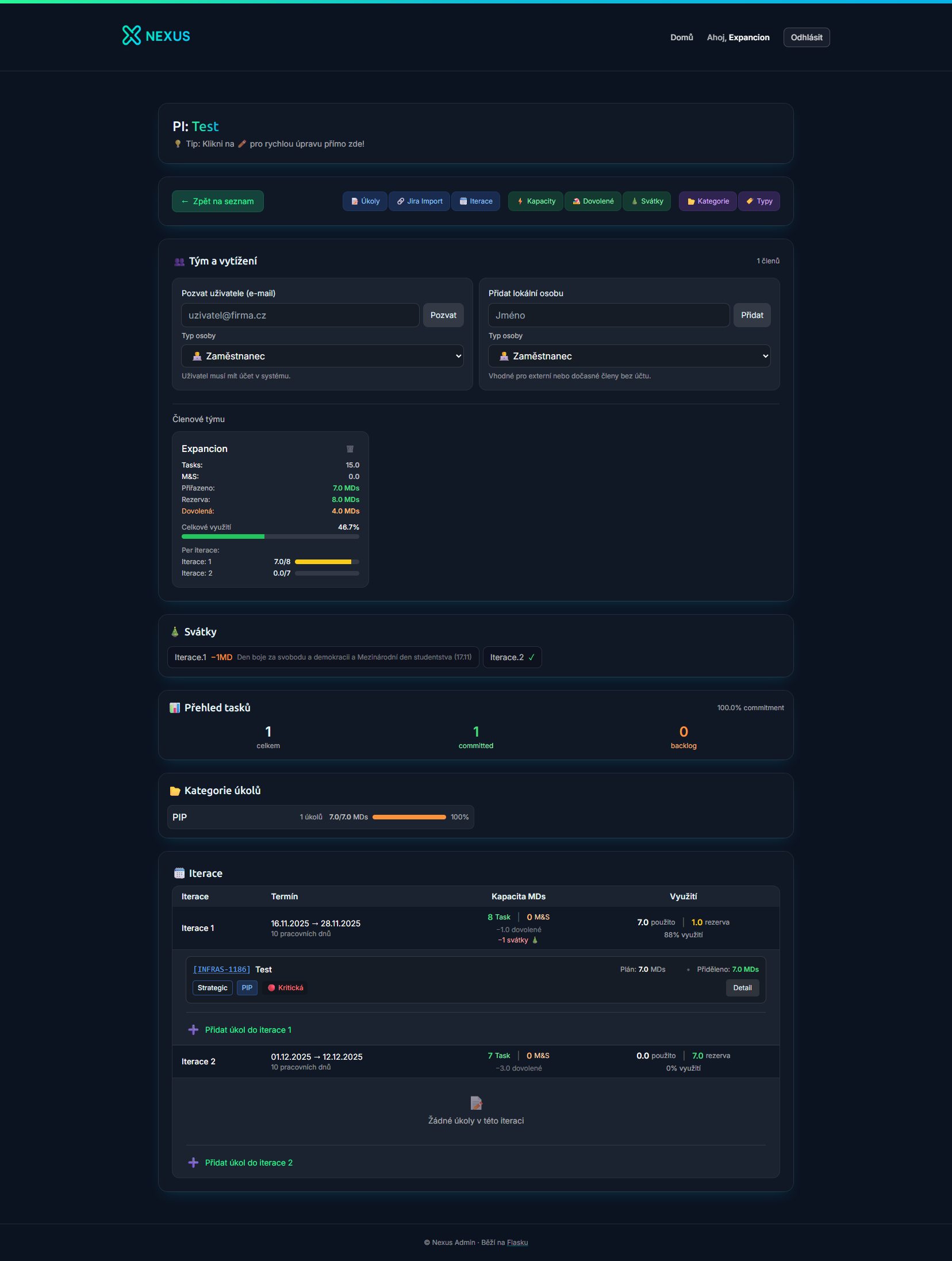The height and width of the screenshot is (1261, 952).
Task: Focus the e-mail invite input field
Action: [x=300, y=315]
